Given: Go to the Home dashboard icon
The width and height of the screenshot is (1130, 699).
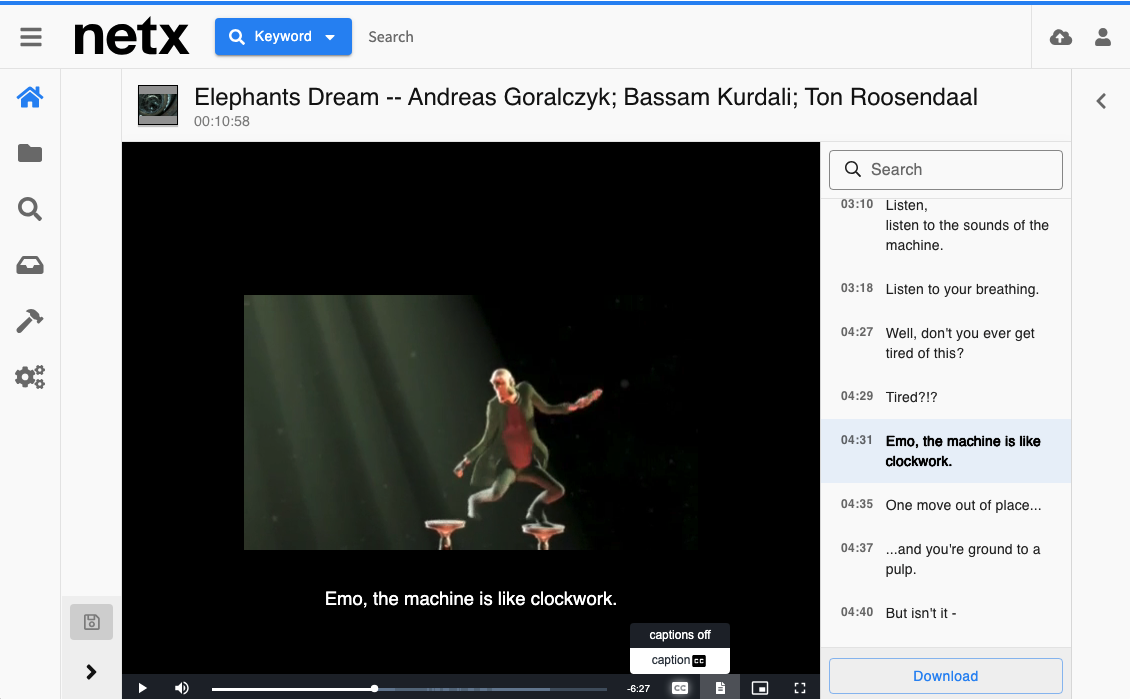Looking at the screenshot, I should pos(30,97).
